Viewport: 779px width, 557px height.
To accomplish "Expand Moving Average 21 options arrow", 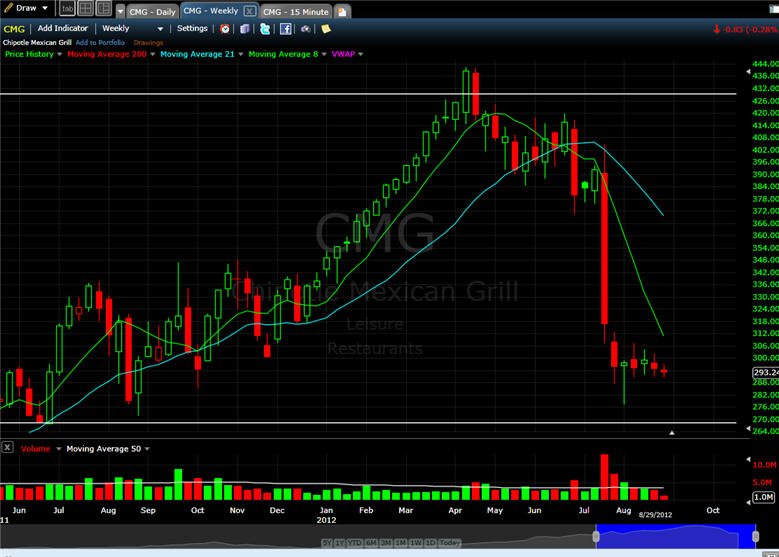I will pos(241,54).
